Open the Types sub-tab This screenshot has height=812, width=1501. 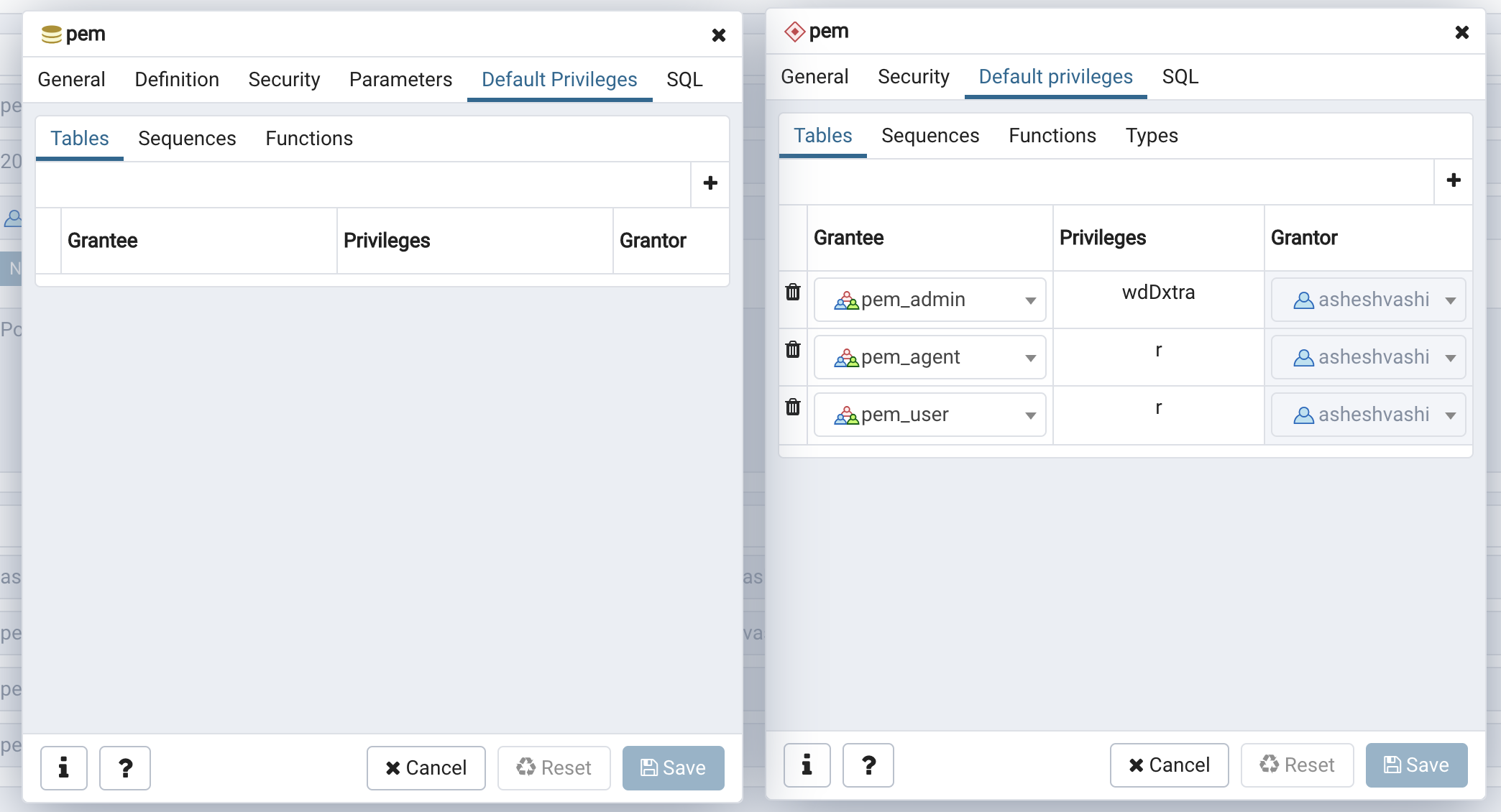(1152, 136)
